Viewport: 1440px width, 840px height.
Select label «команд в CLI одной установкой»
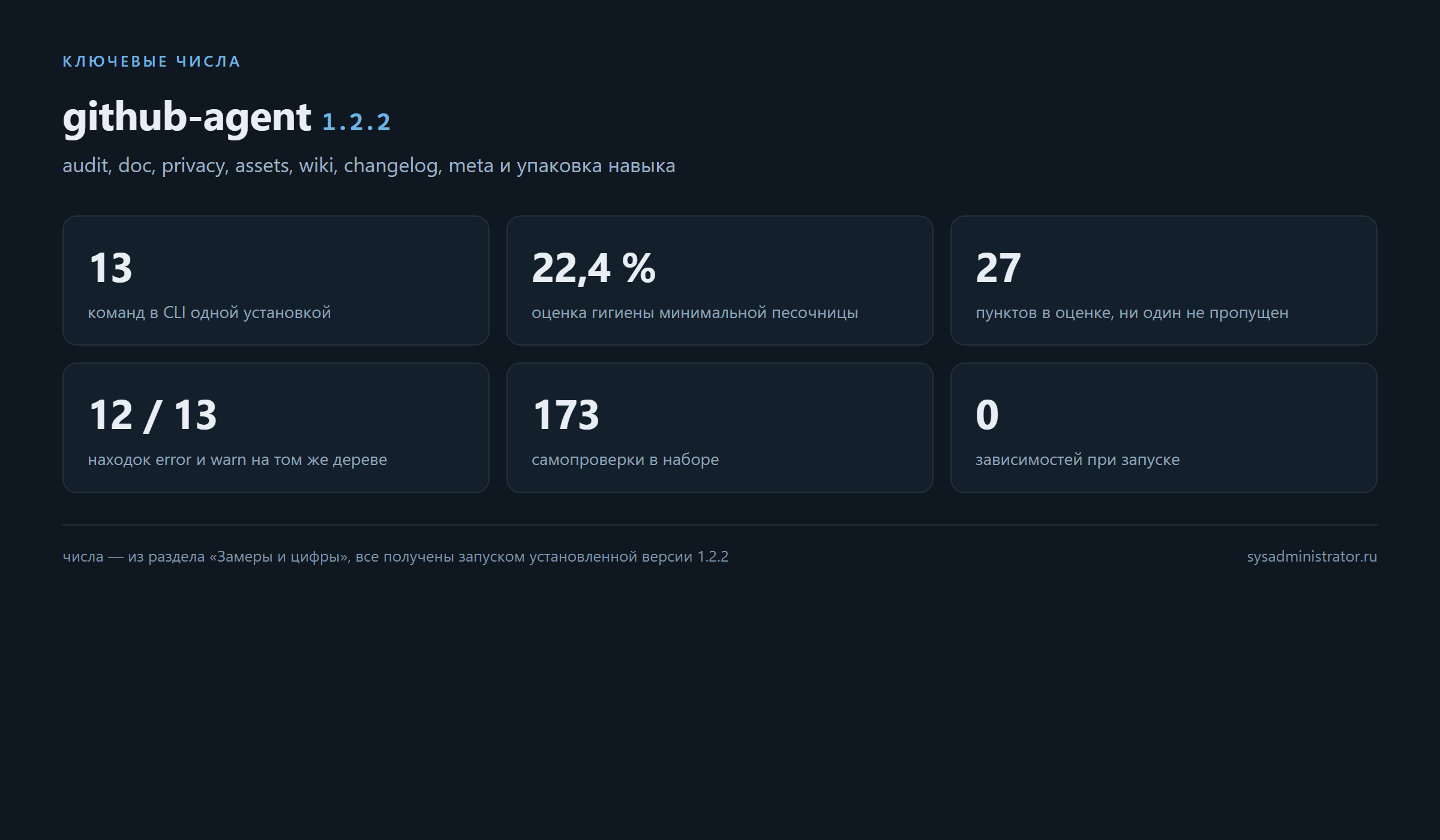point(209,313)
